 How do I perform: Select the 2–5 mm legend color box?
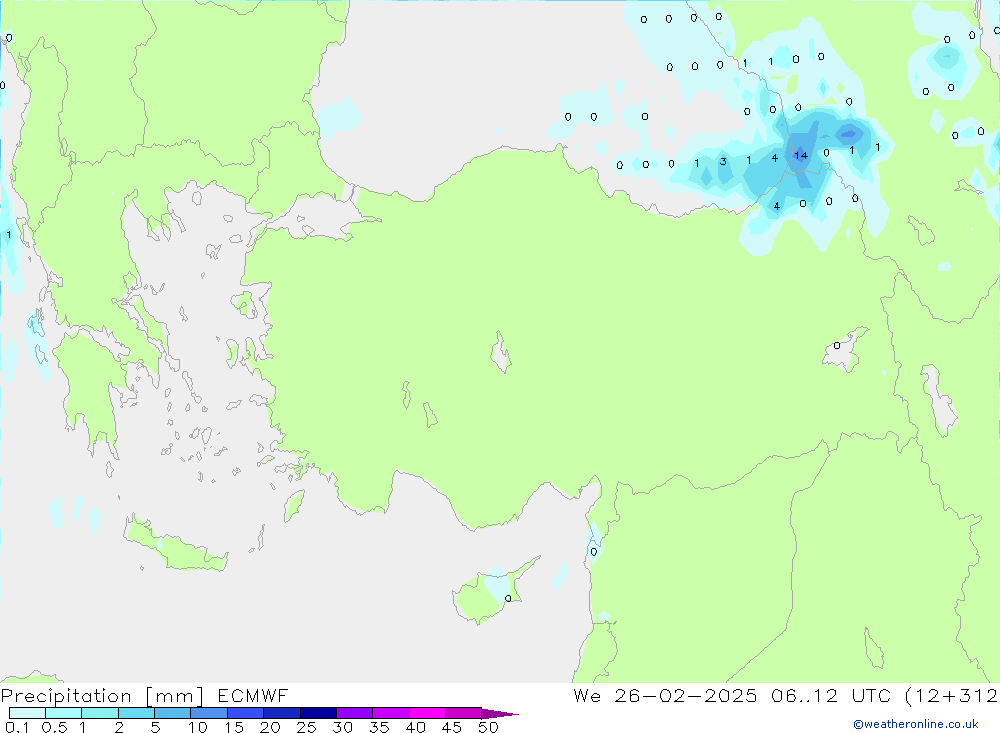tap(136, 713)
